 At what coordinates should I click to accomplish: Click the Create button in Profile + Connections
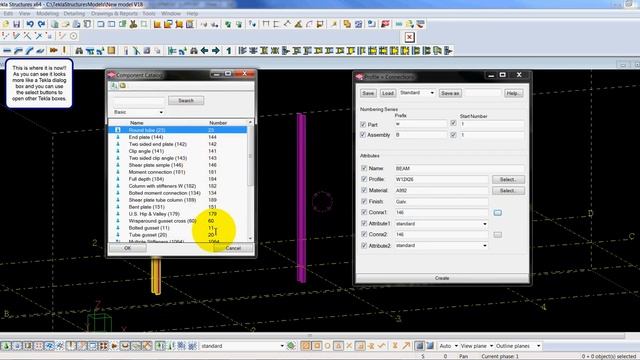tap(442, 278)
